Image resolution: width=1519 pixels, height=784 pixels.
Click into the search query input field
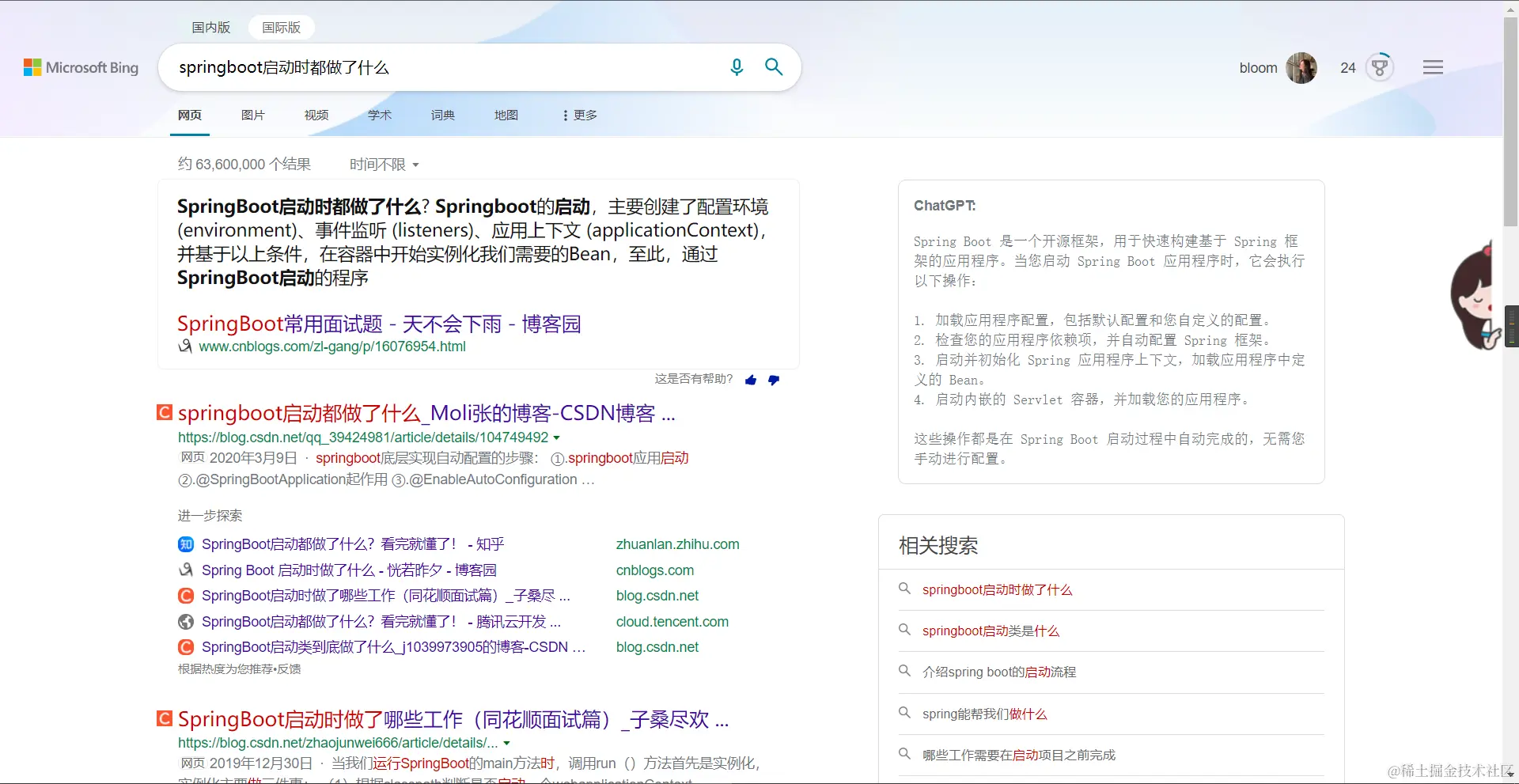[447, 67]
